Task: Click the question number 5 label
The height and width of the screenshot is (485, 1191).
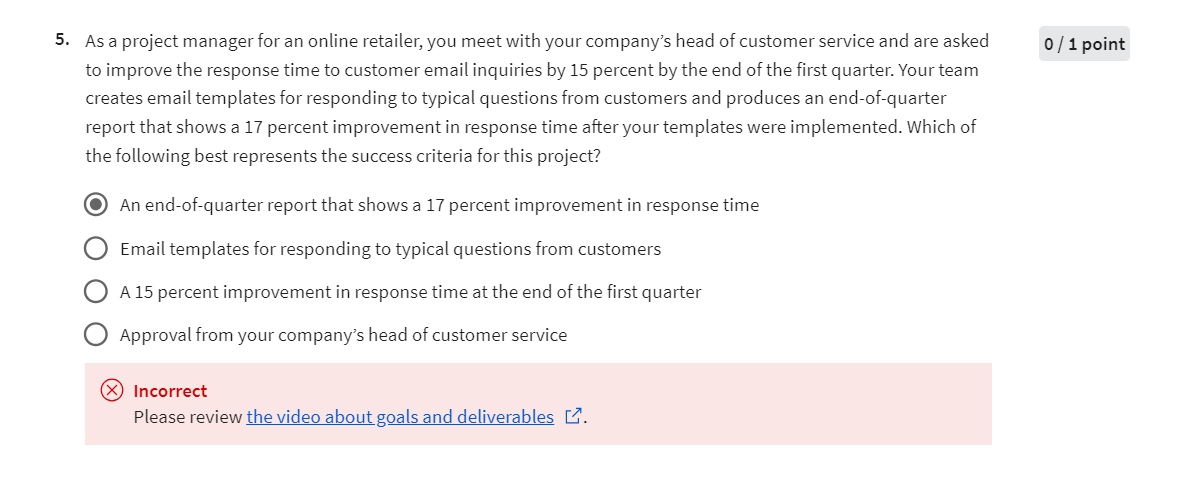Action: pos(63,41)
